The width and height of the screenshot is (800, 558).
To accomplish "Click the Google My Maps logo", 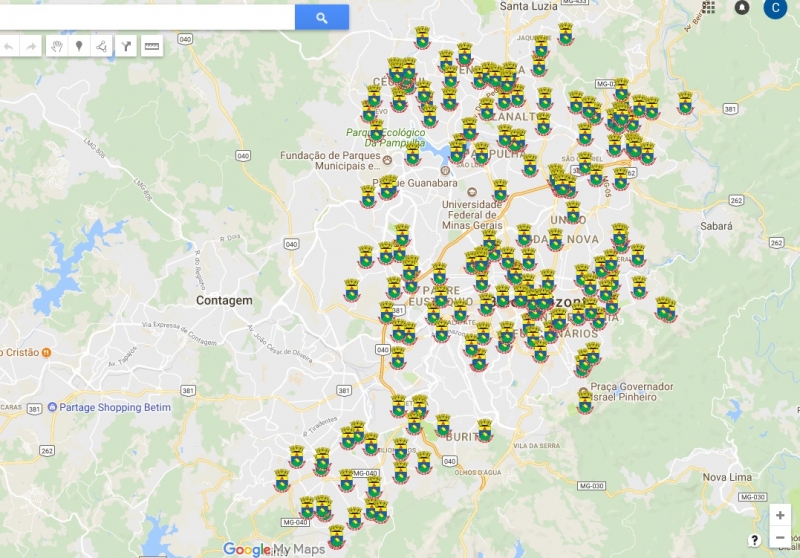I will click(274, 549).
